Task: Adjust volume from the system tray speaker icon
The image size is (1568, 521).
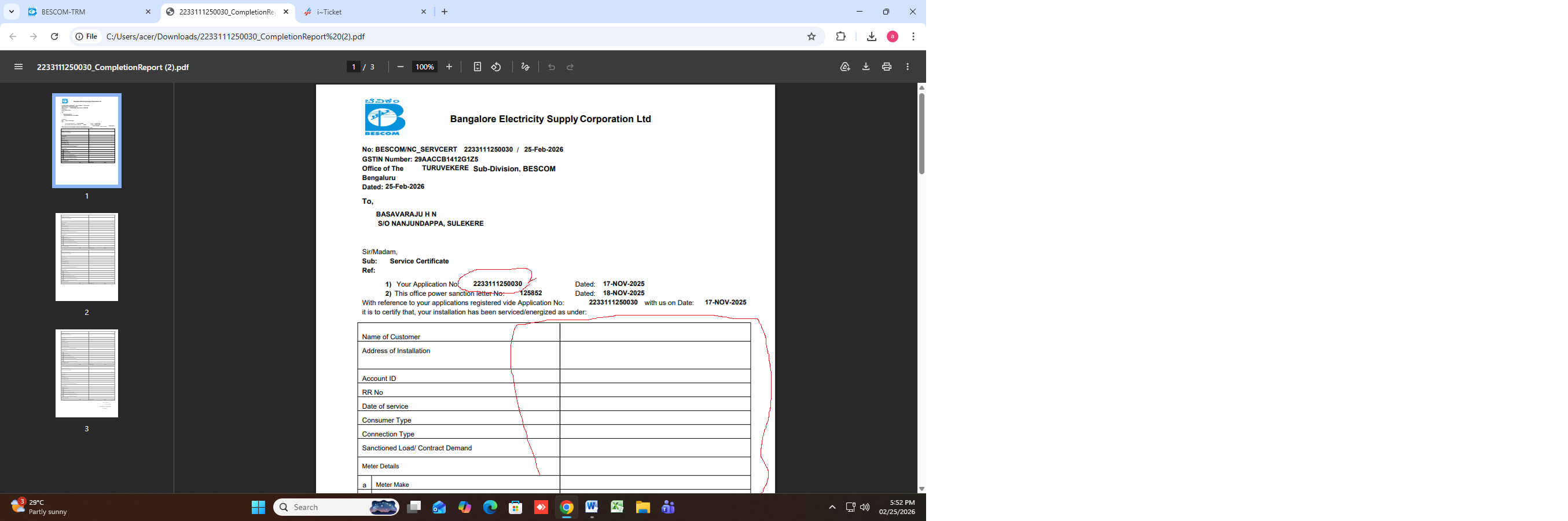Action: (865, 507)
